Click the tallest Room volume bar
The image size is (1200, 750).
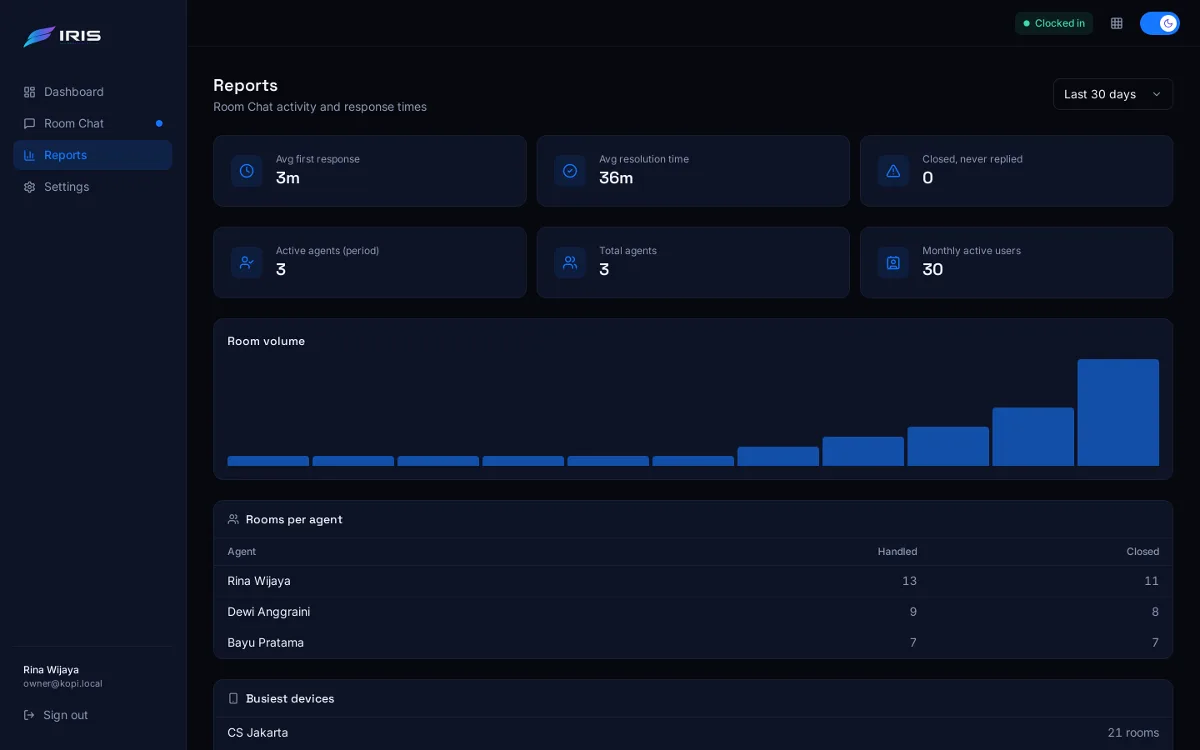click(1118, 412)
